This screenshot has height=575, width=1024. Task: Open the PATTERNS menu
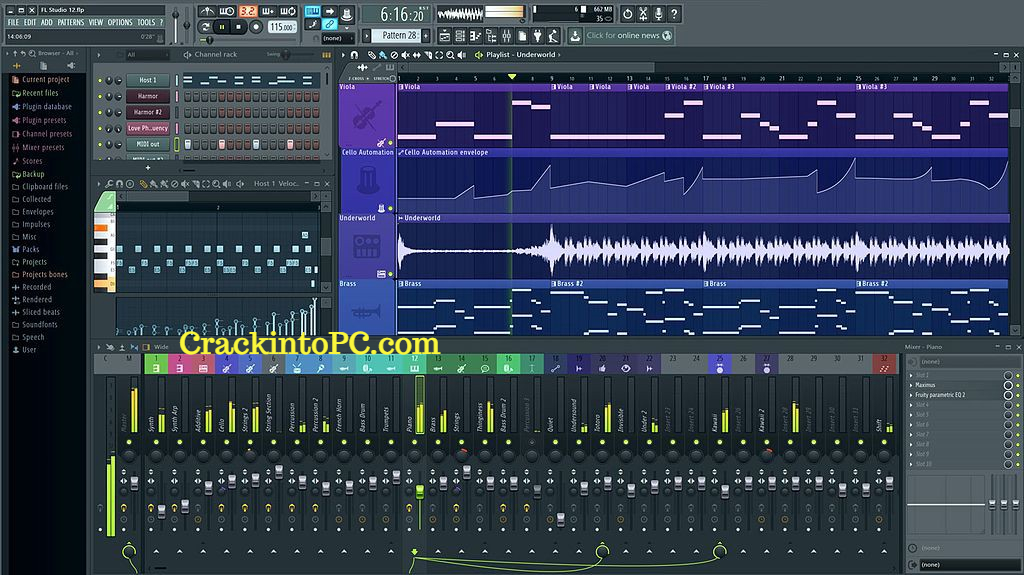[71, 22]
